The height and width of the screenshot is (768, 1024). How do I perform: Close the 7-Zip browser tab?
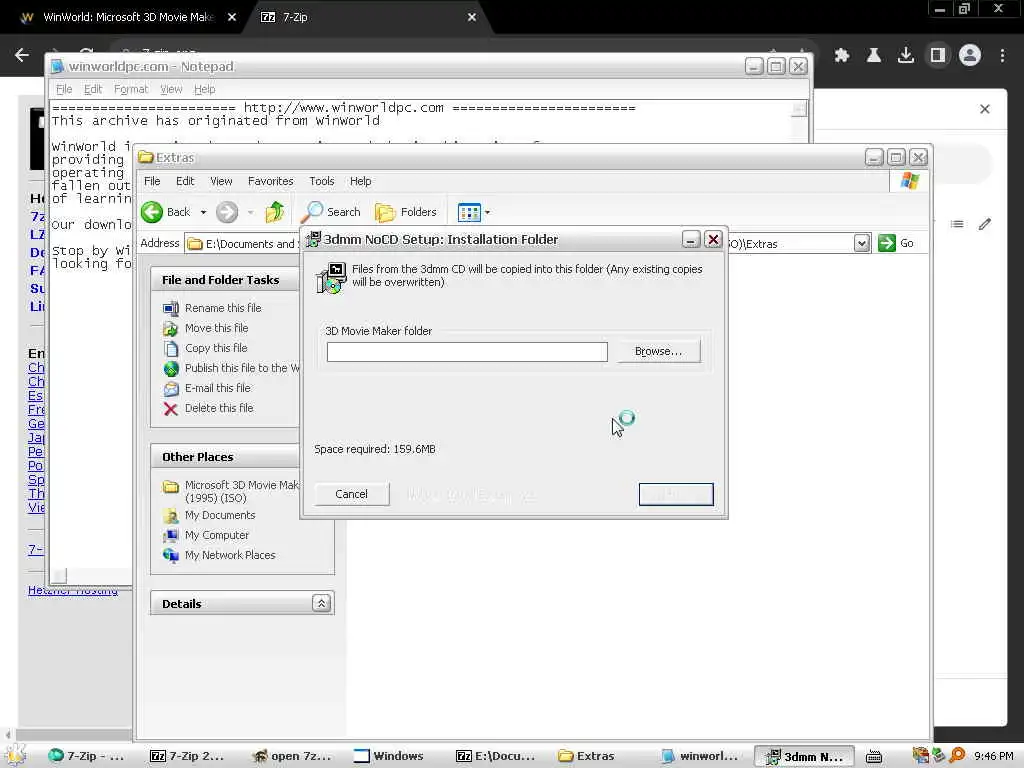click(x=472, y=17)
